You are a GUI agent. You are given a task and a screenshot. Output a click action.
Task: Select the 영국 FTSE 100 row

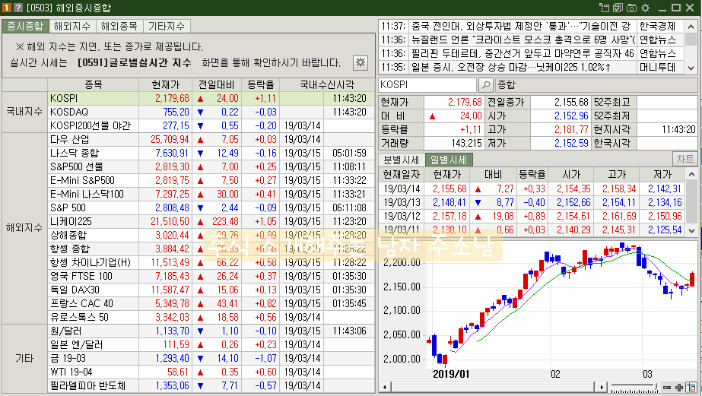(211, 276)
